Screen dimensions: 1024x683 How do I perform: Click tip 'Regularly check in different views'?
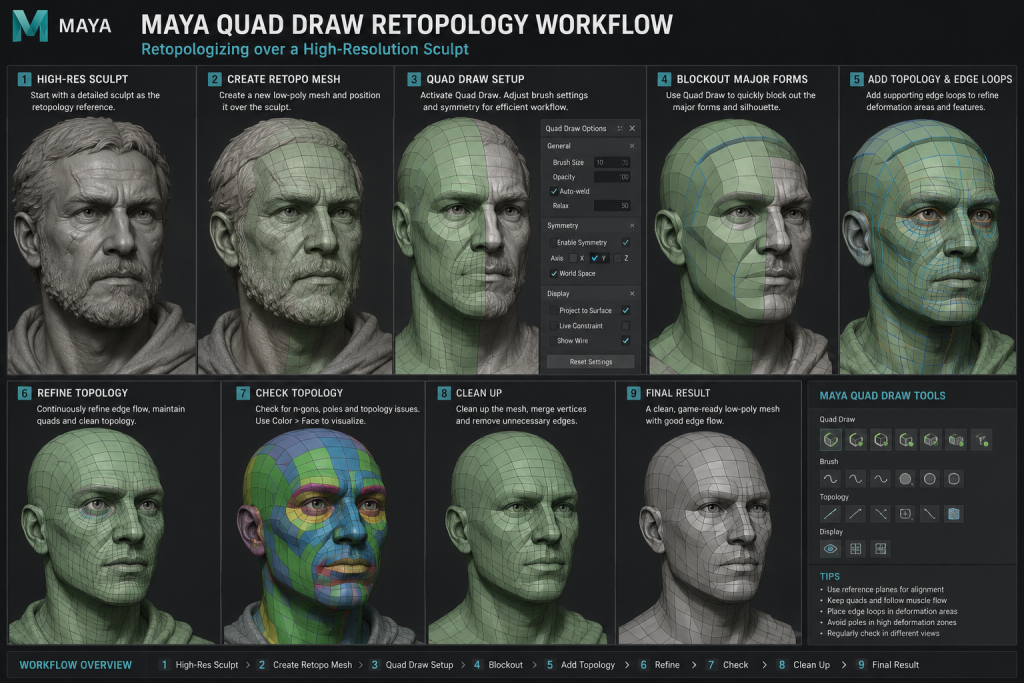(x=883, y=633)
